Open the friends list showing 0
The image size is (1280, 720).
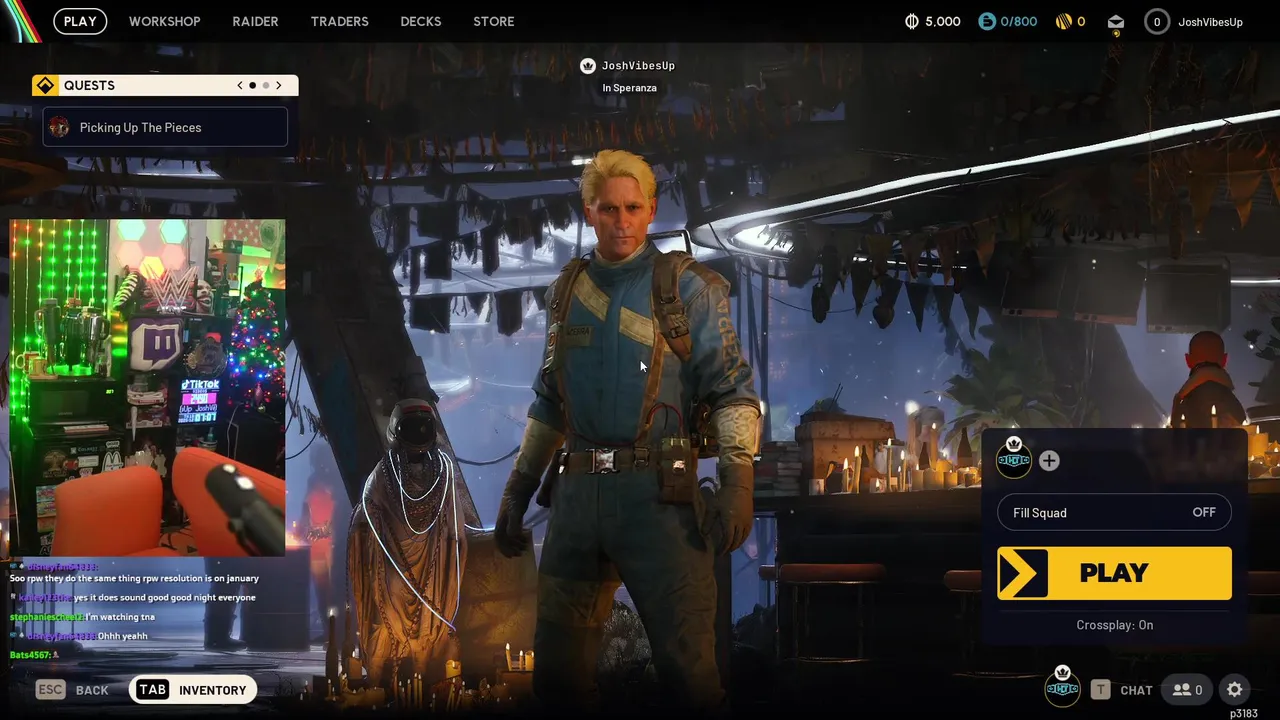pos(1187,690)
